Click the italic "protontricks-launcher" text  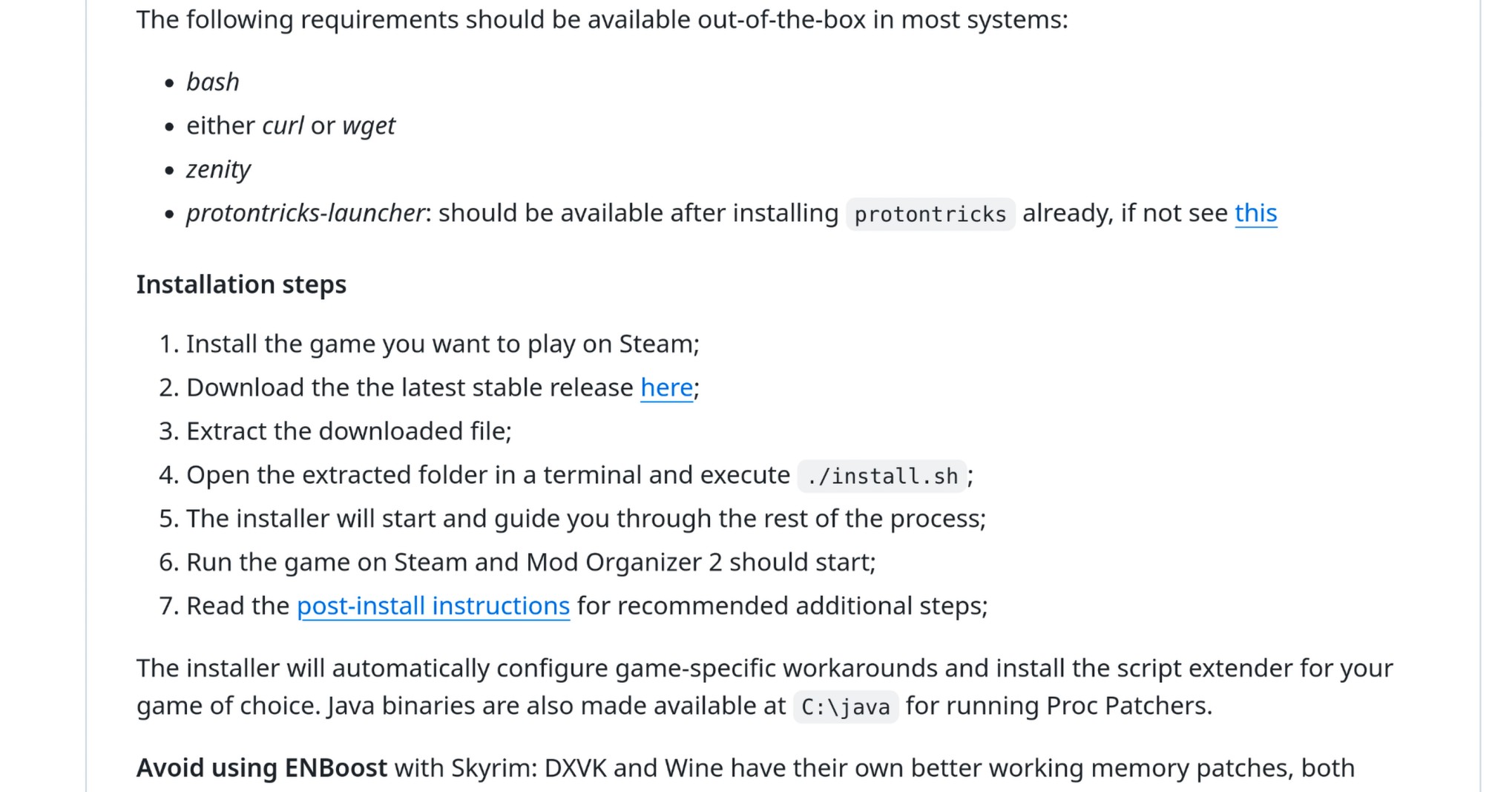(x=305, y=214)
